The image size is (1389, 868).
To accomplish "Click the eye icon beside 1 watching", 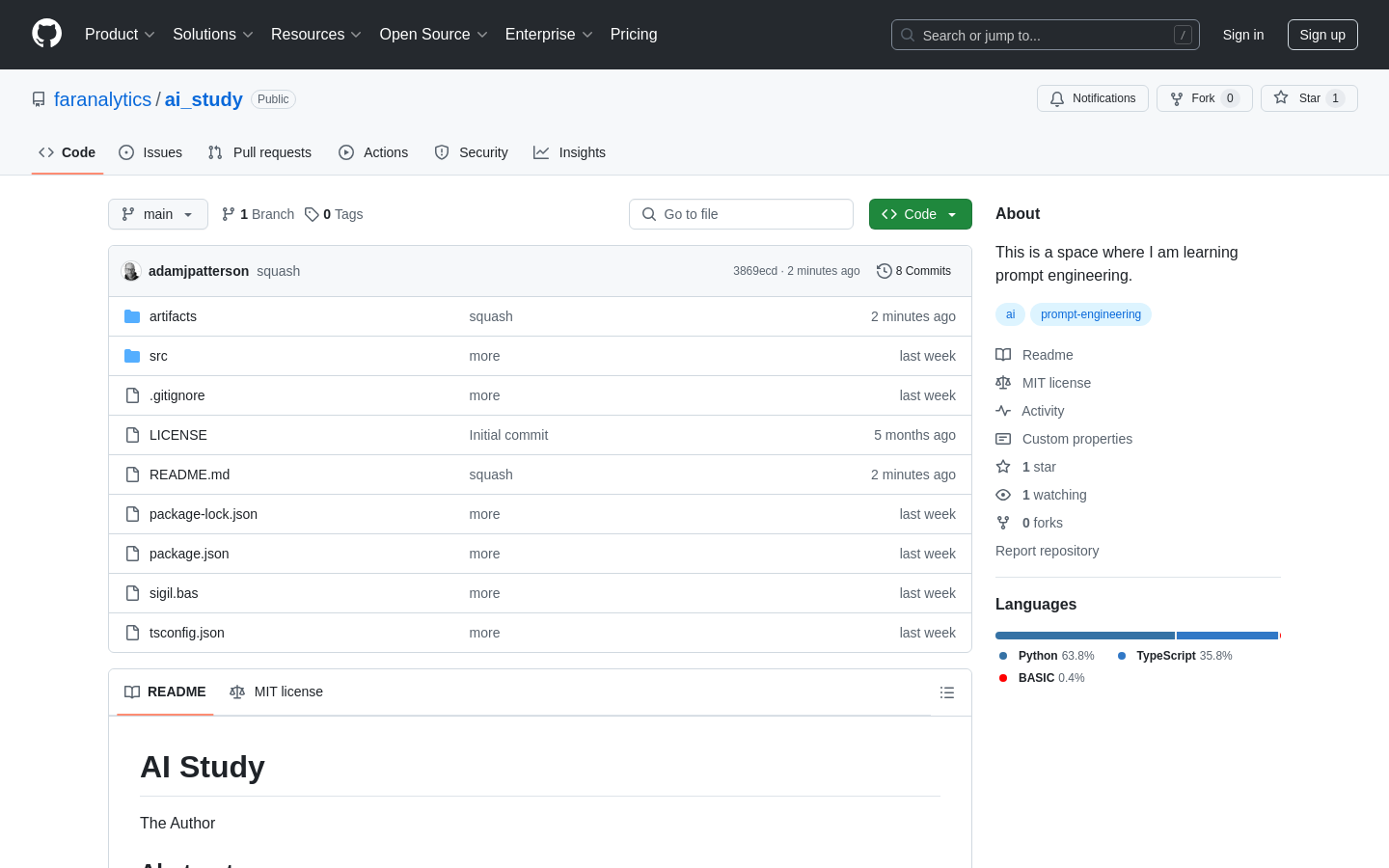I will [x=1003, y=495].
